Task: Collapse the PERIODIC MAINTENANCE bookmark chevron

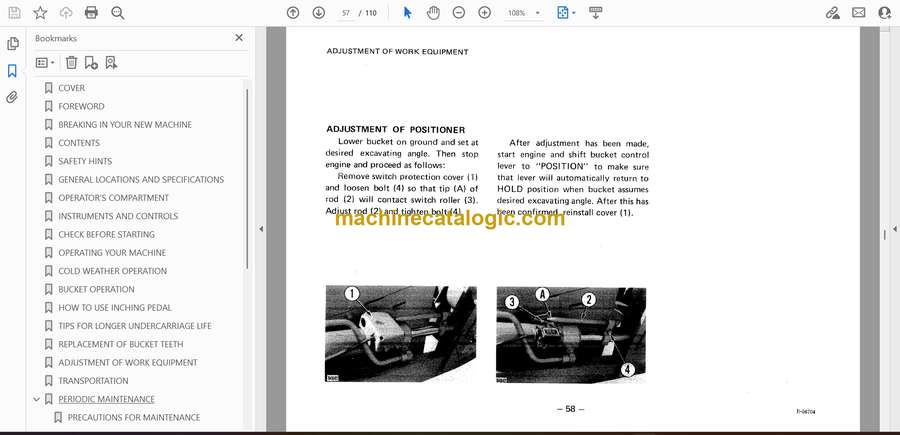Action: [37, 399]
